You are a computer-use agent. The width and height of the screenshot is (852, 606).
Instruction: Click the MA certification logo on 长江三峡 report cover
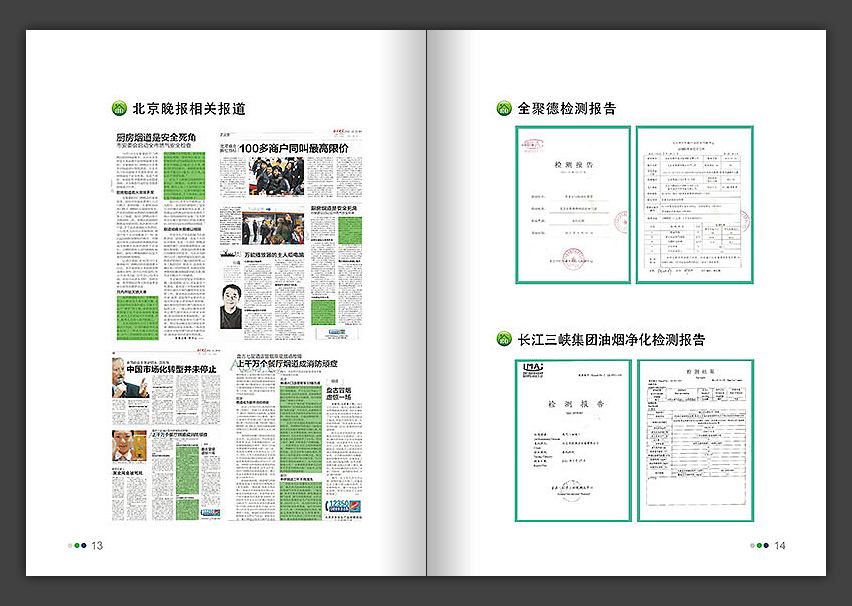click(x=532, y=372)
